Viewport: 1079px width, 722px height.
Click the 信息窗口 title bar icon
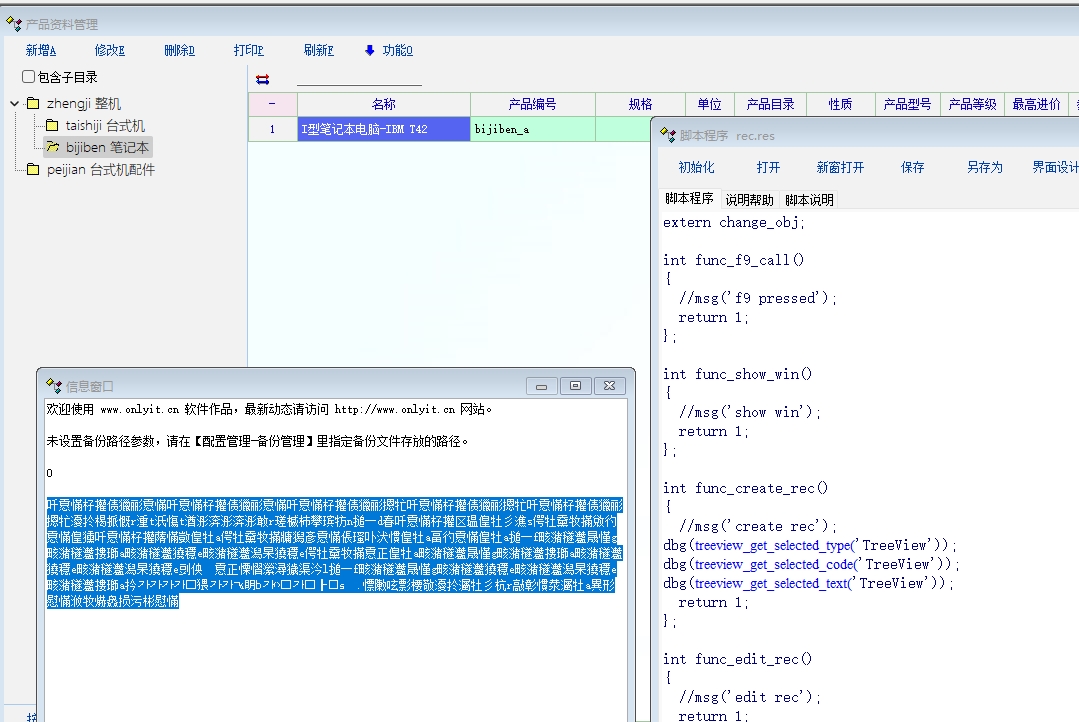(55, 386)
